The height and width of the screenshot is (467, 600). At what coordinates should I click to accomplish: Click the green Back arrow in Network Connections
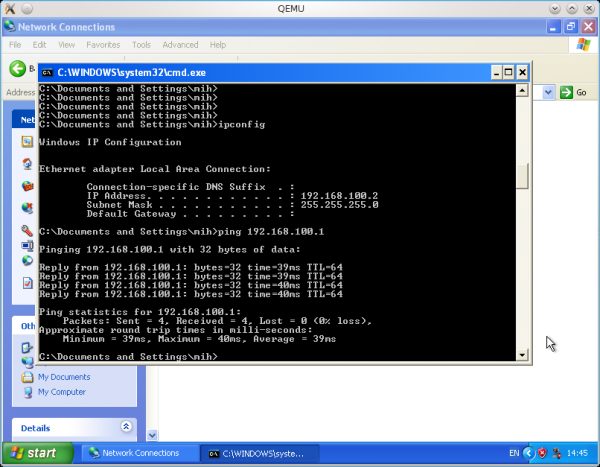click(18, 69)
